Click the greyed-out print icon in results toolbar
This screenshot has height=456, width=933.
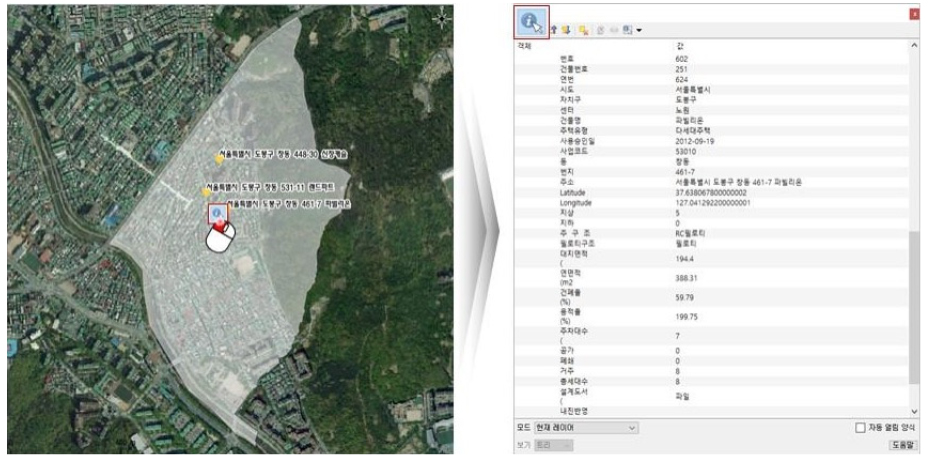pos(613,30)
